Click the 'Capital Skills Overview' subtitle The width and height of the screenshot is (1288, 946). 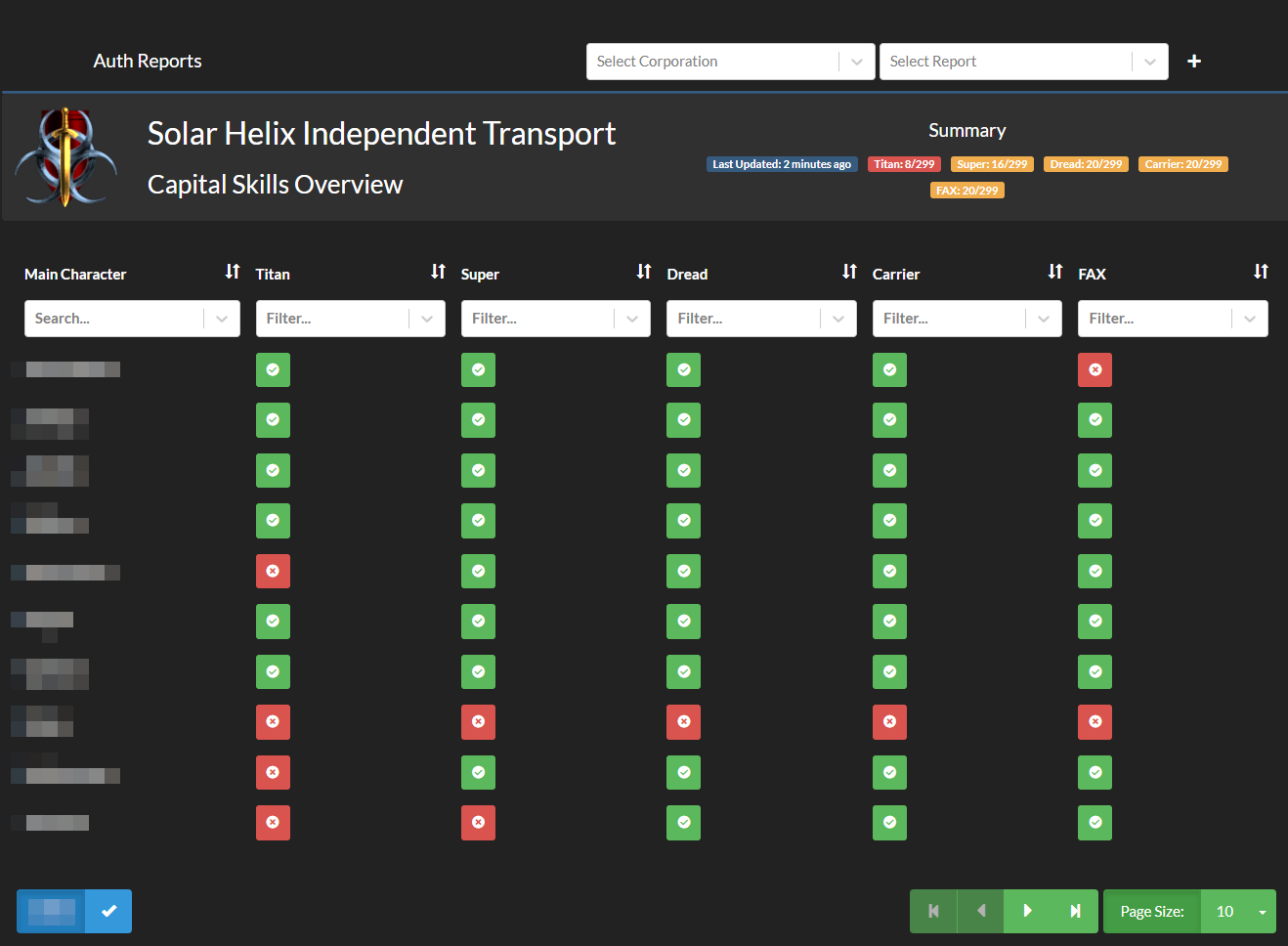click(x=275, y=185)
